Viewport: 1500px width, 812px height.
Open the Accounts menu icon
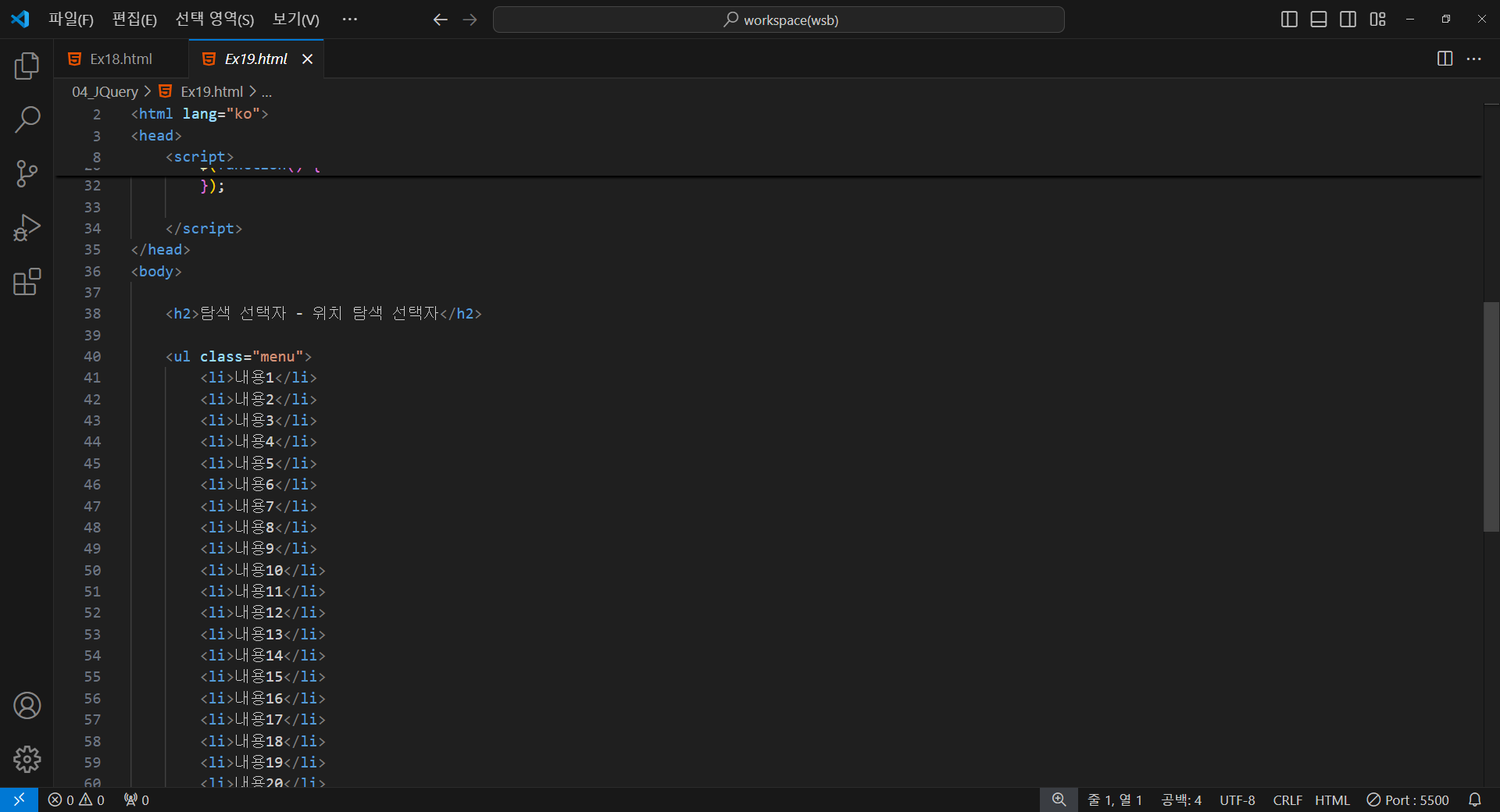(27, 706)
